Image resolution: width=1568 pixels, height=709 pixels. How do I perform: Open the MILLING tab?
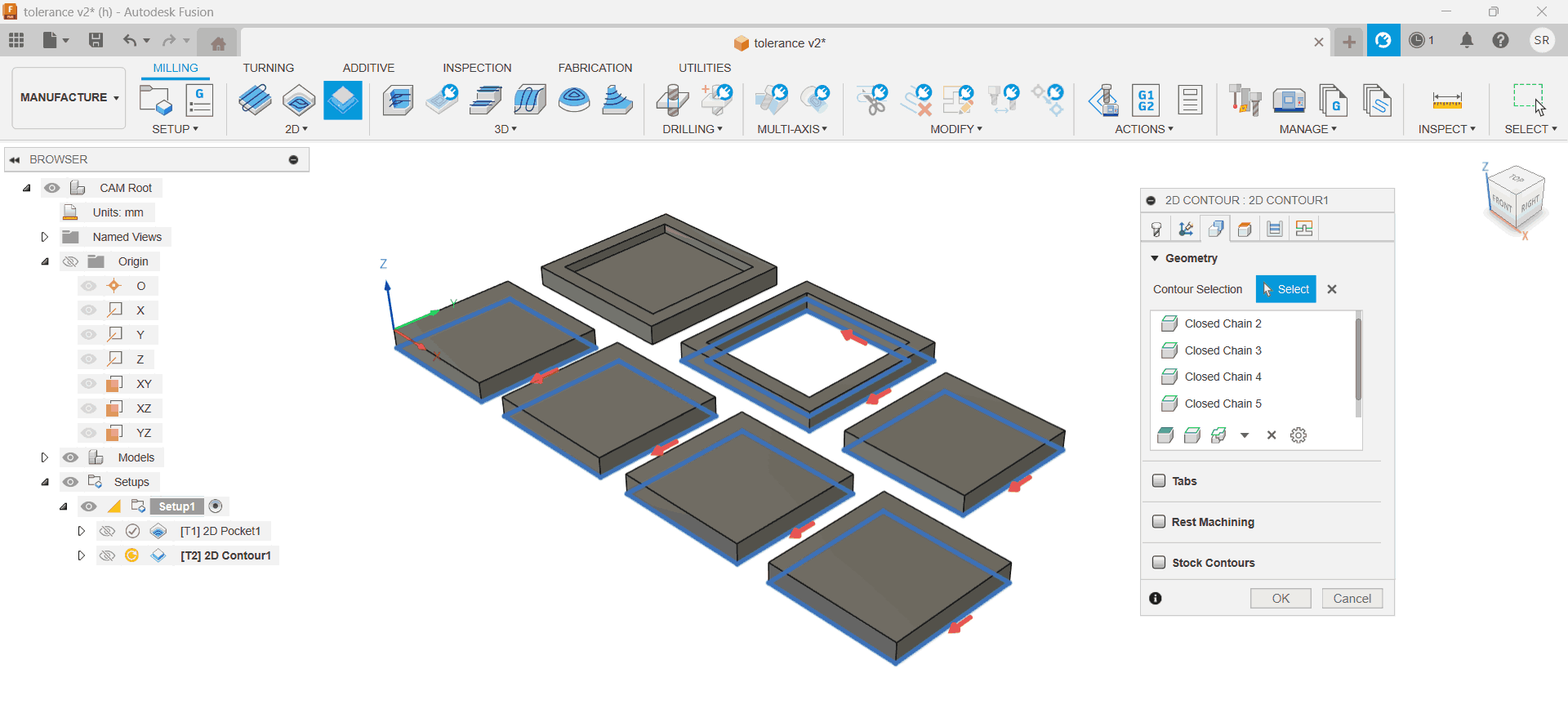pos(176,68)
